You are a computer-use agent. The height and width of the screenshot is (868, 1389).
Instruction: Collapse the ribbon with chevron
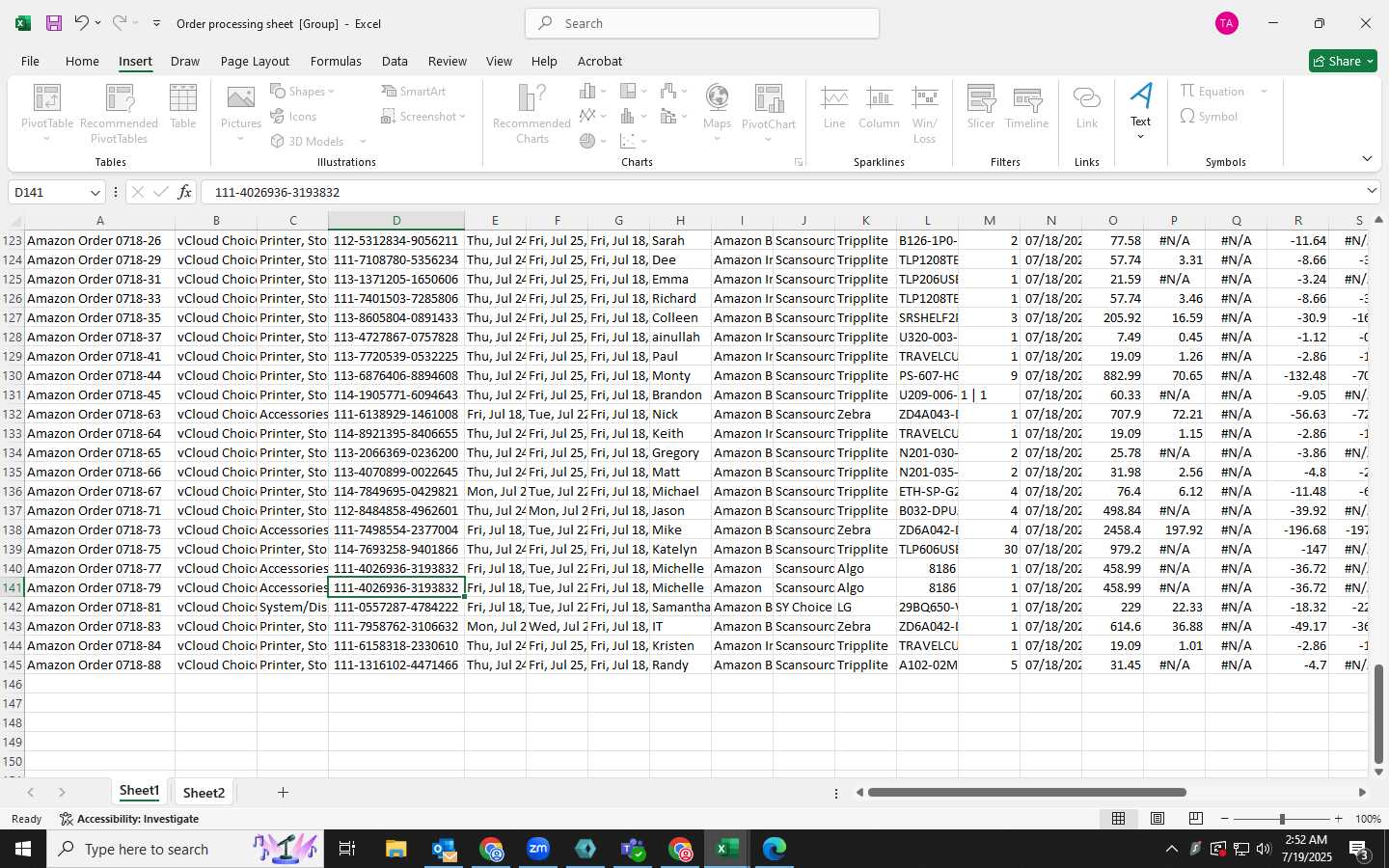click(x=1367, y=158)
